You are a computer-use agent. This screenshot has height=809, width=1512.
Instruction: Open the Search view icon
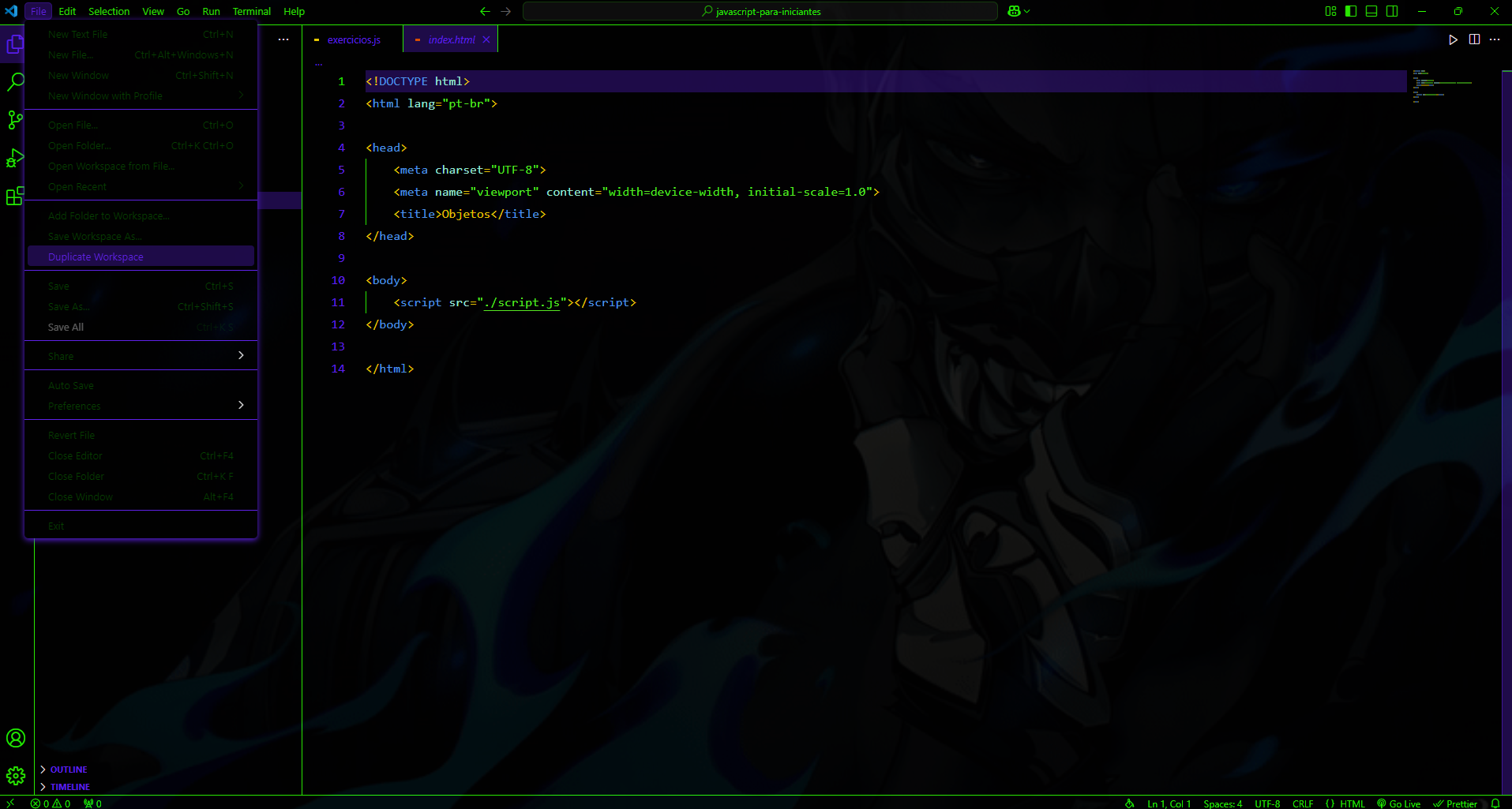click(x=15, y=82)
